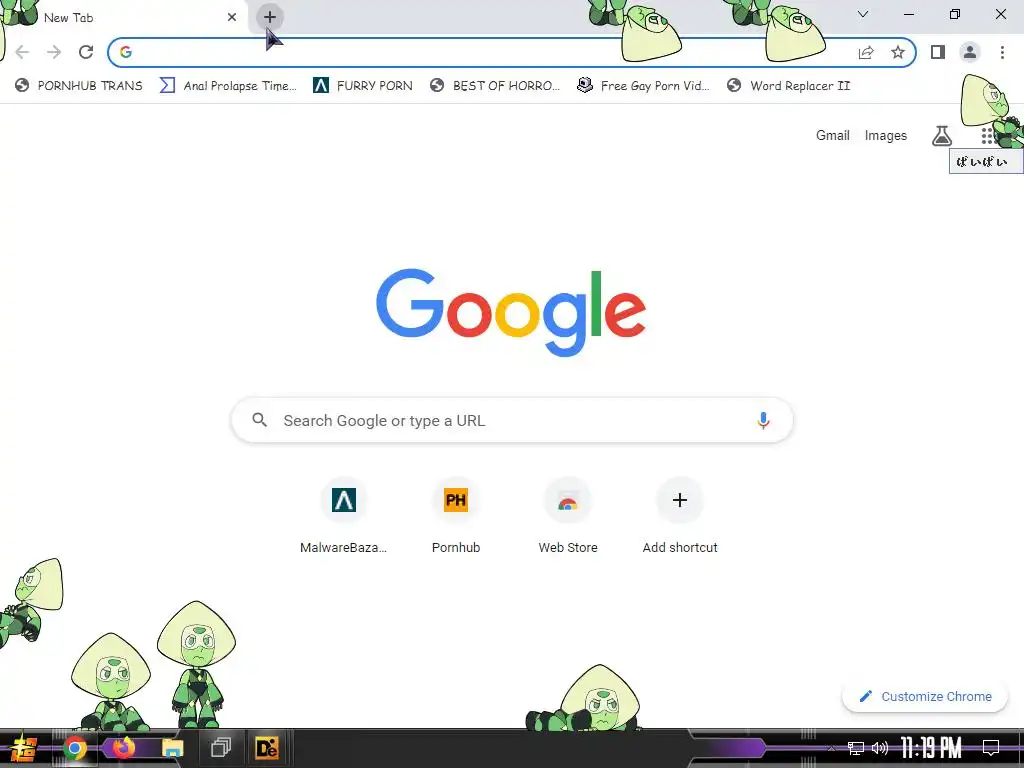
Task: Show the clock at 11:19 PM
Action: click(931, 748)
